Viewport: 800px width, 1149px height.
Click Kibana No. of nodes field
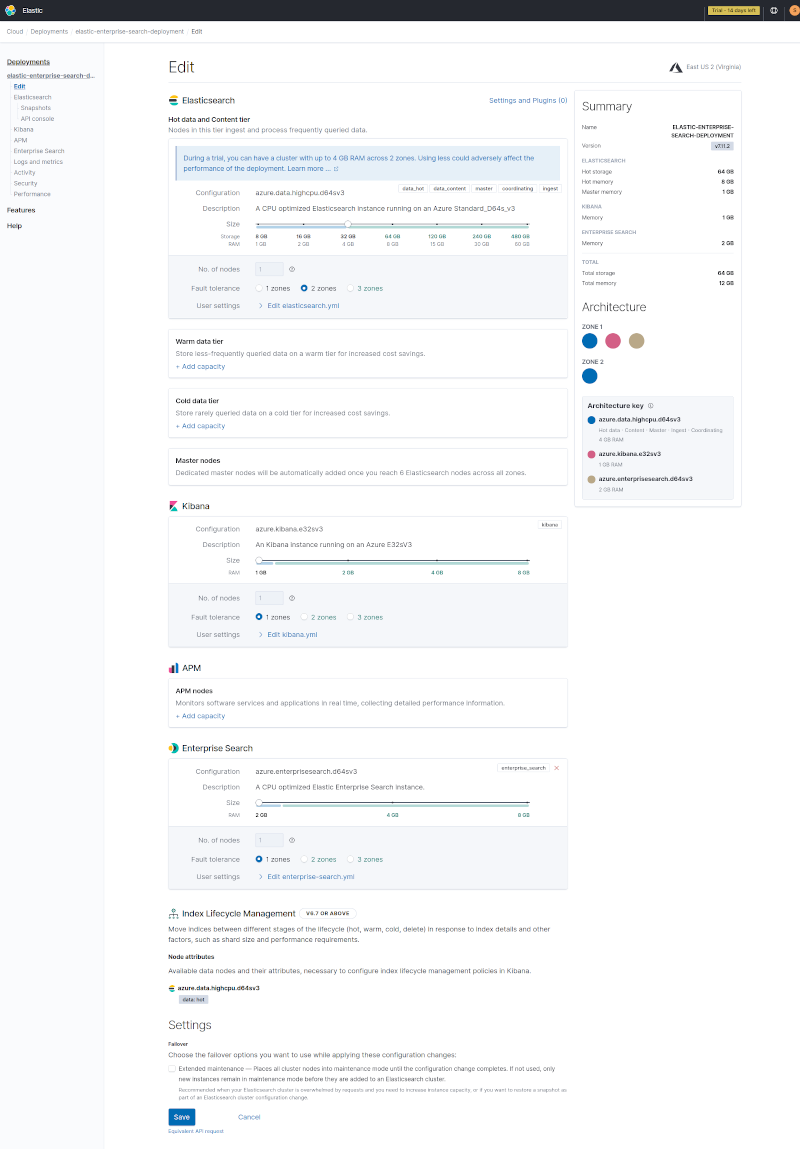pos(270,598)
